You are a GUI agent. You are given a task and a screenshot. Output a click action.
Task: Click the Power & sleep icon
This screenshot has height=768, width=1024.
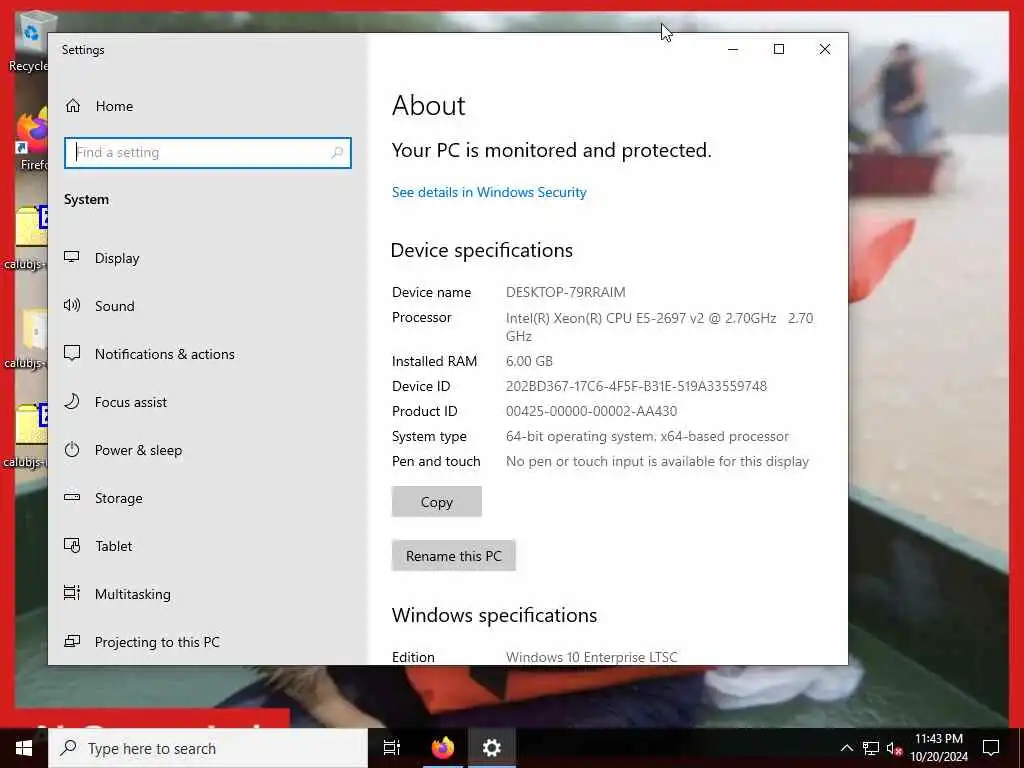(72, 449)
